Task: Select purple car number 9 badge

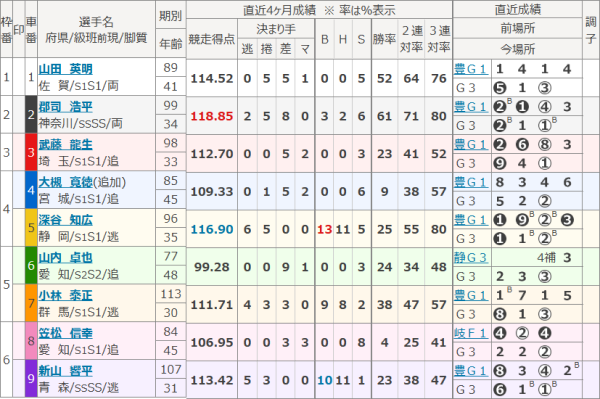Action: (x=31, y=378)
